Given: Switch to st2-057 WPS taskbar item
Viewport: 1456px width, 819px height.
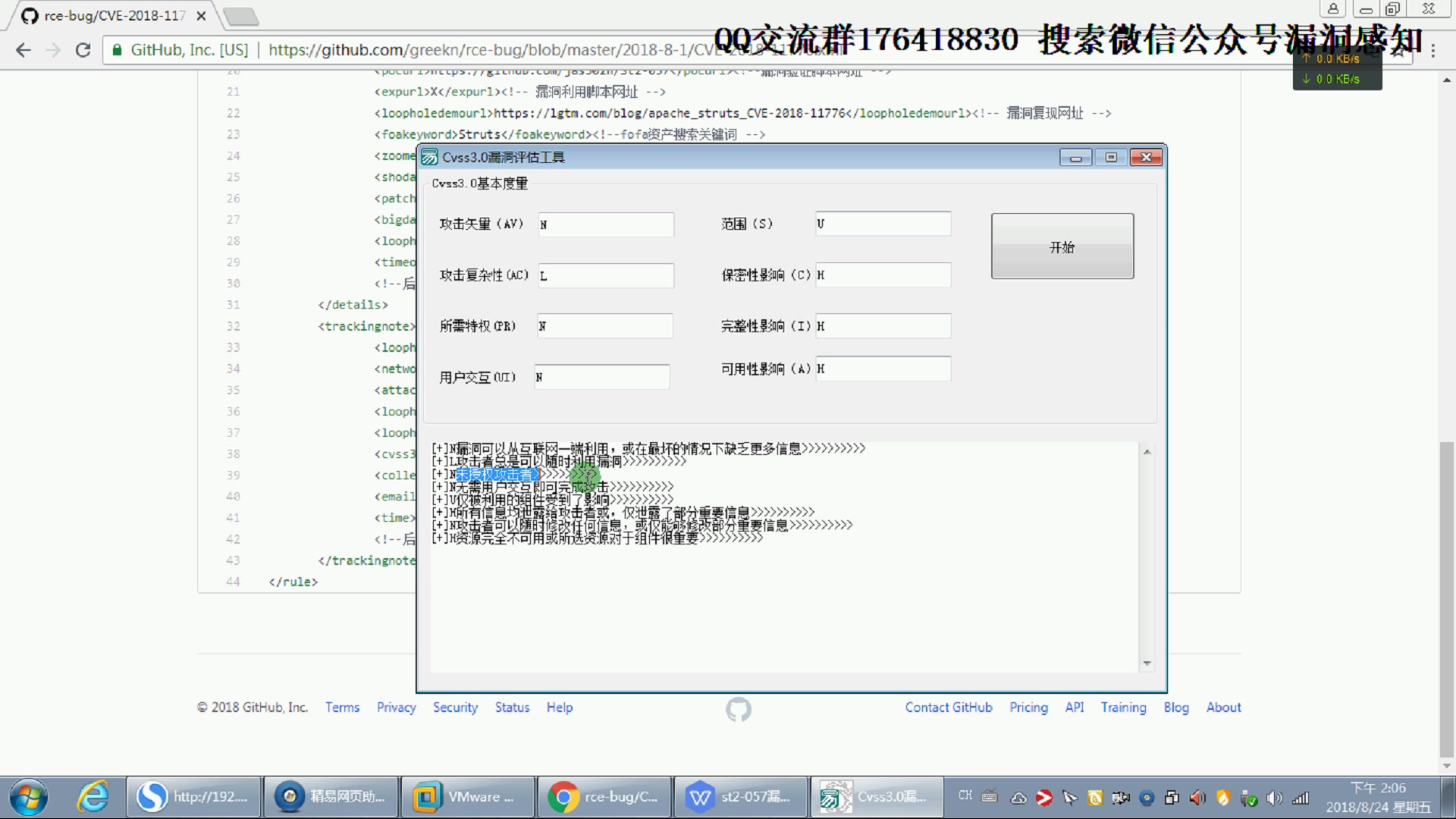Looking at the screenshot, I should pyautogui.click(x=740, y=797).
